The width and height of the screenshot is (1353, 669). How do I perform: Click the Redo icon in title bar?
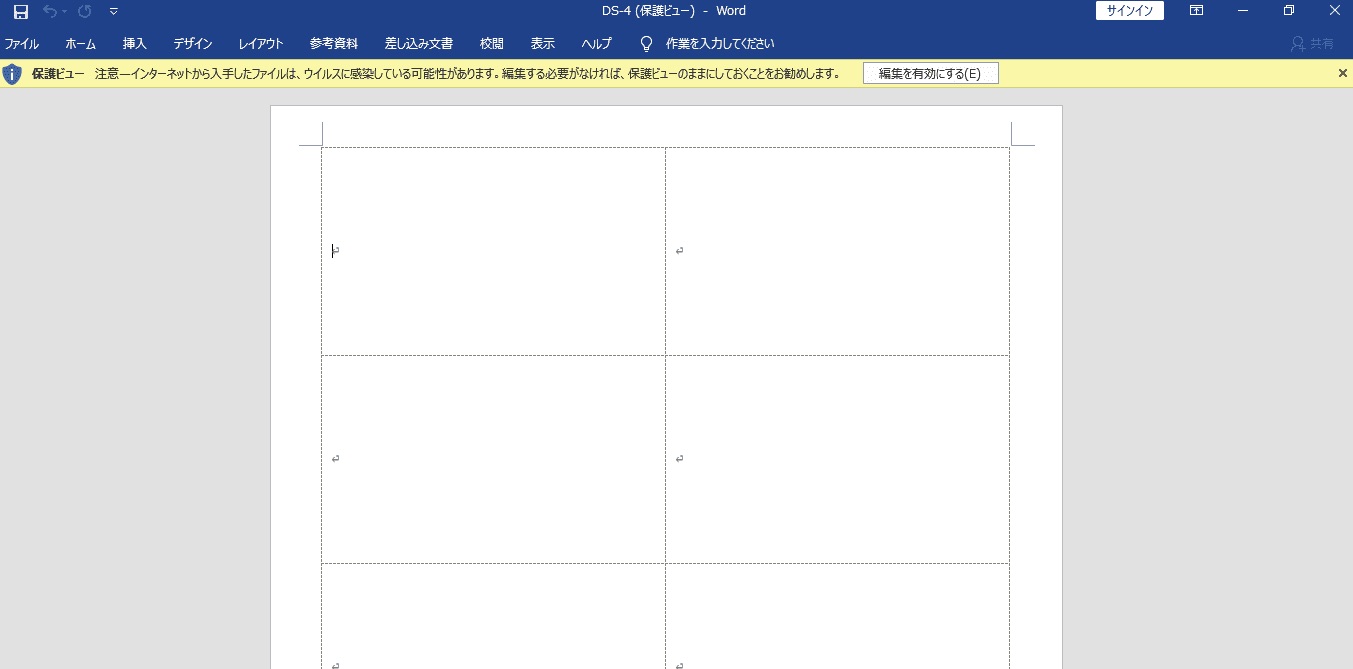(x=85, y=11)
